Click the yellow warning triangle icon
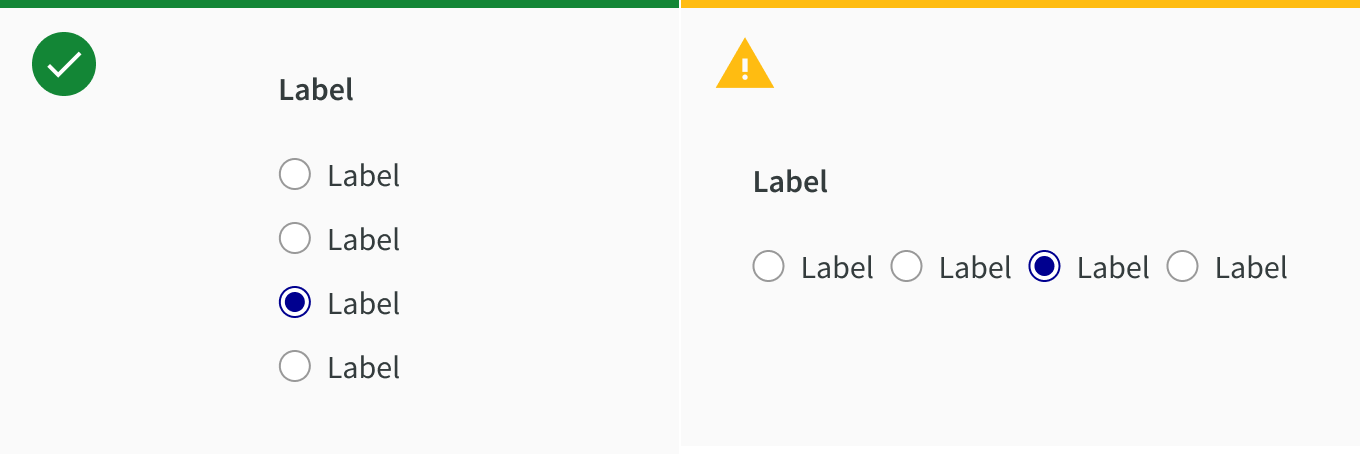The width and height of the screenshot is (1360, 454). [745, 66]
